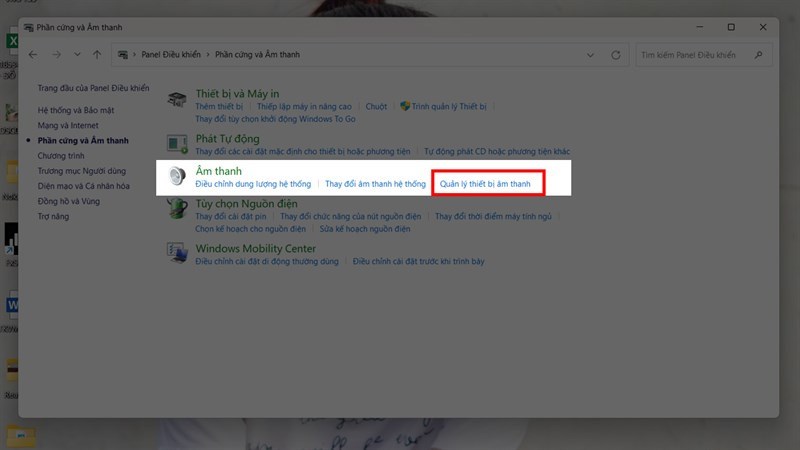Open the Phát Tự động icon
Screen dimensions: 800x450
(x=177, y=144)
